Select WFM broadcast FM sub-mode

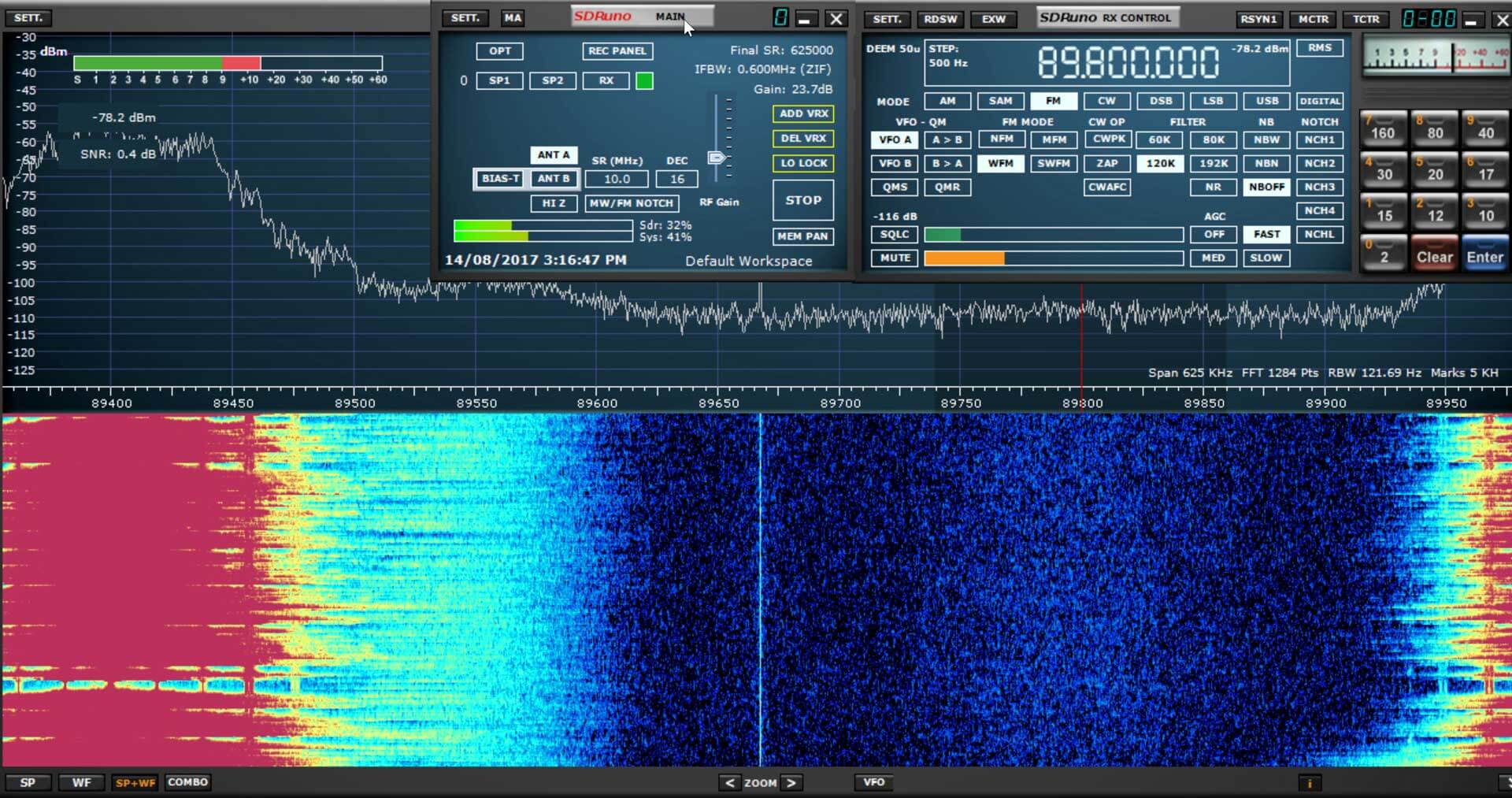click(x=1001, y=163)
